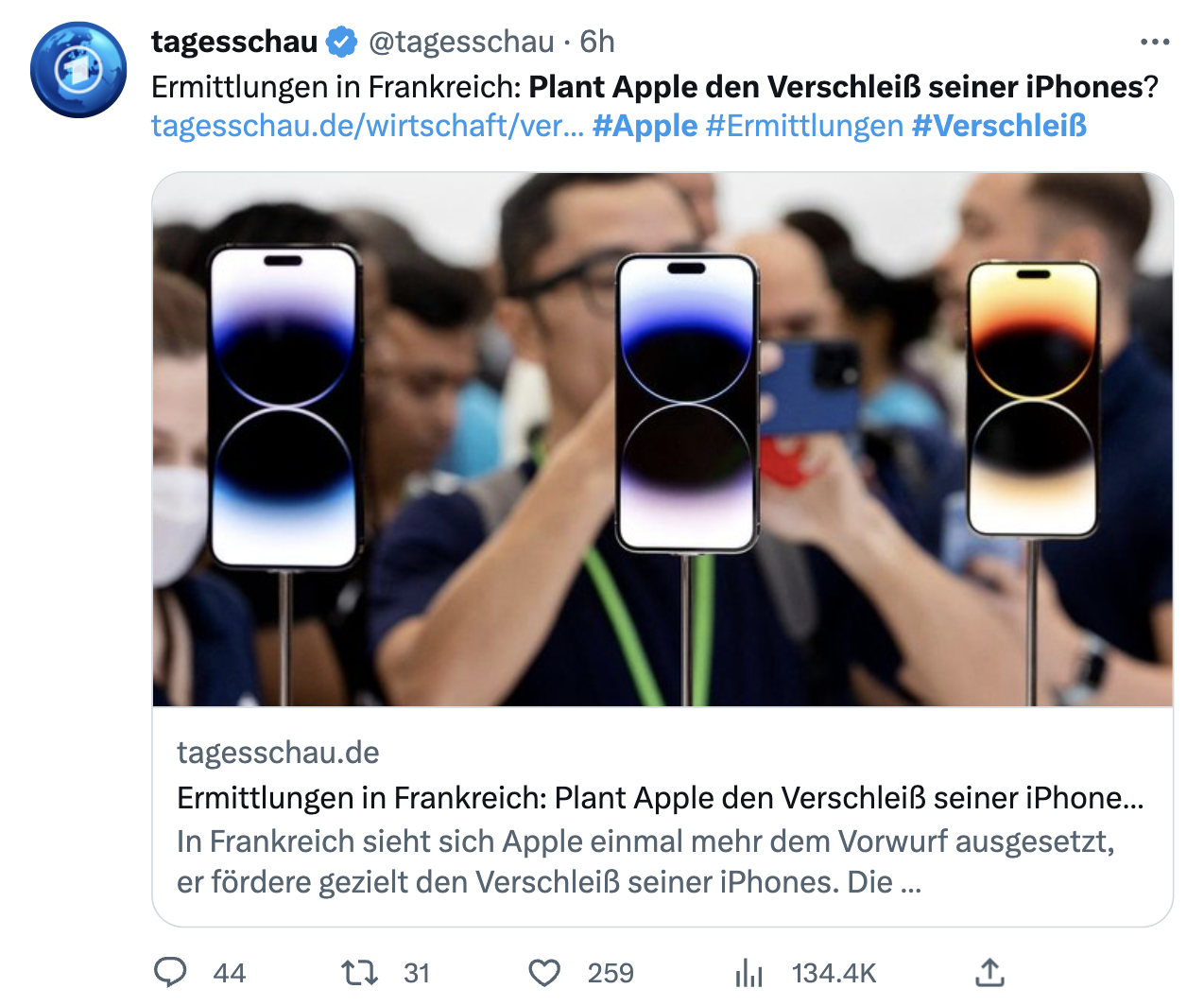The image size is (1204, 1006).
Task: Click the card description about Frankreich
Action: click(x=645, y=861)
